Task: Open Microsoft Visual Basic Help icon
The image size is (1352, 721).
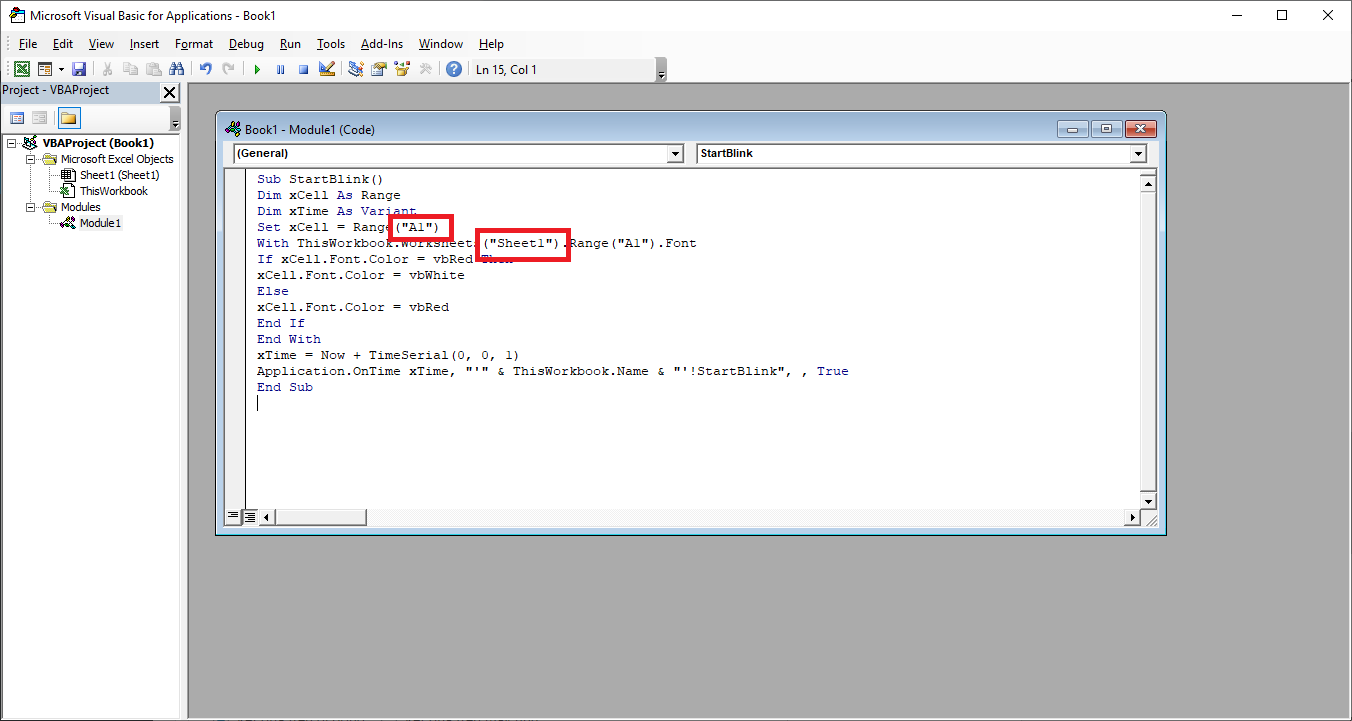Action: tap(454, 69)
